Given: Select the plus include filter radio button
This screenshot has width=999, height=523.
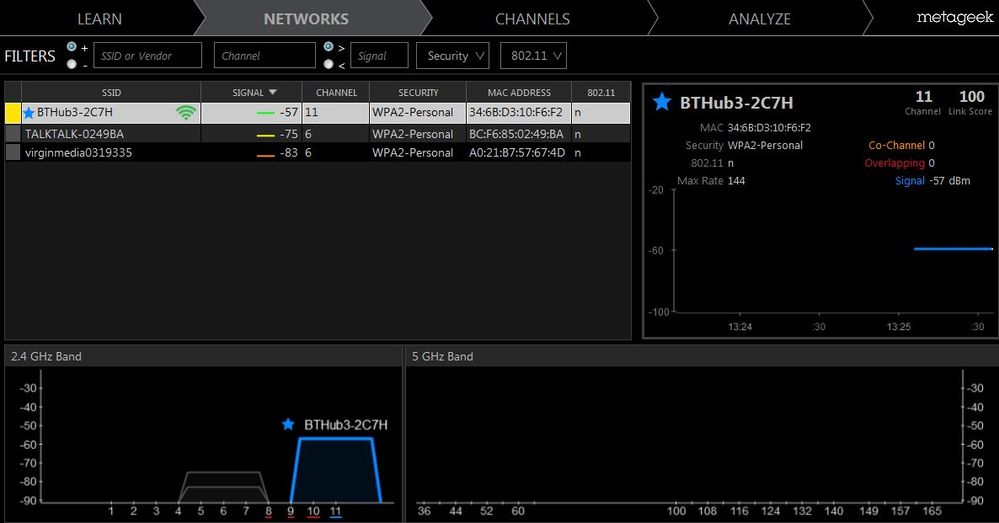Looking at the screenshot, I should click(x=71, y=47).
